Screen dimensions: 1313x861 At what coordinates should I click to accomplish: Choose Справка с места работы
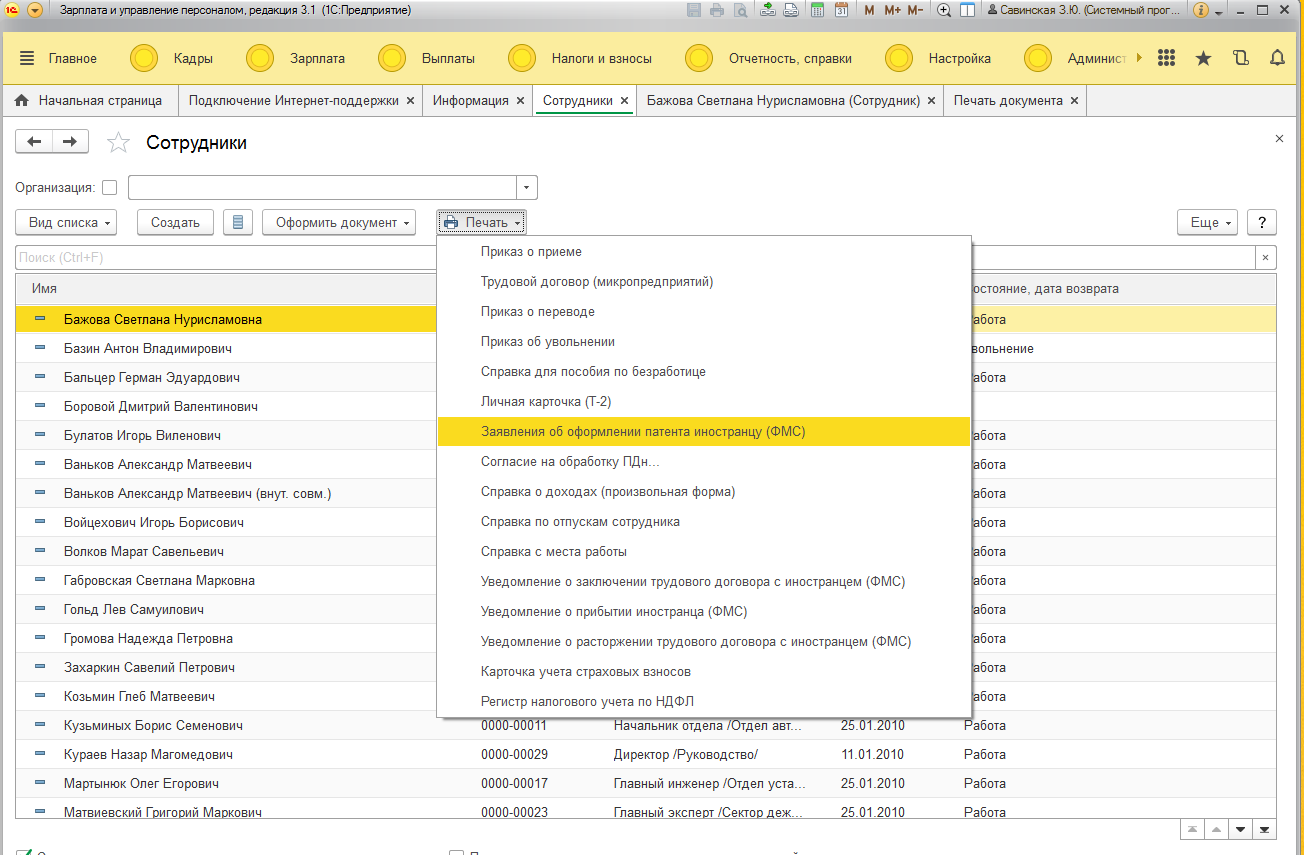point(704,552)
